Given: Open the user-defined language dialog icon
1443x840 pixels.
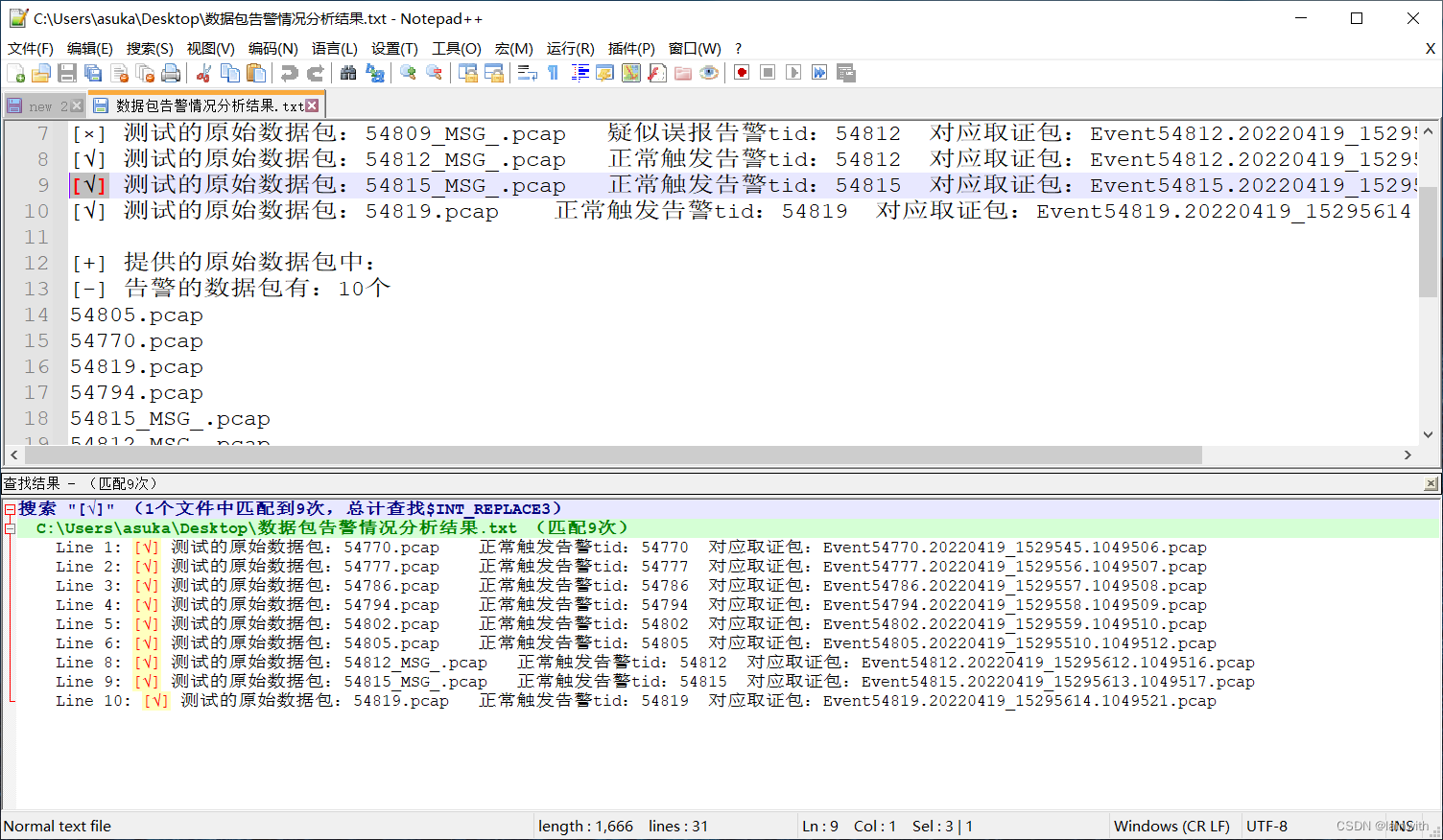Looking at the screenshot, I should click(x=605, y=73).
